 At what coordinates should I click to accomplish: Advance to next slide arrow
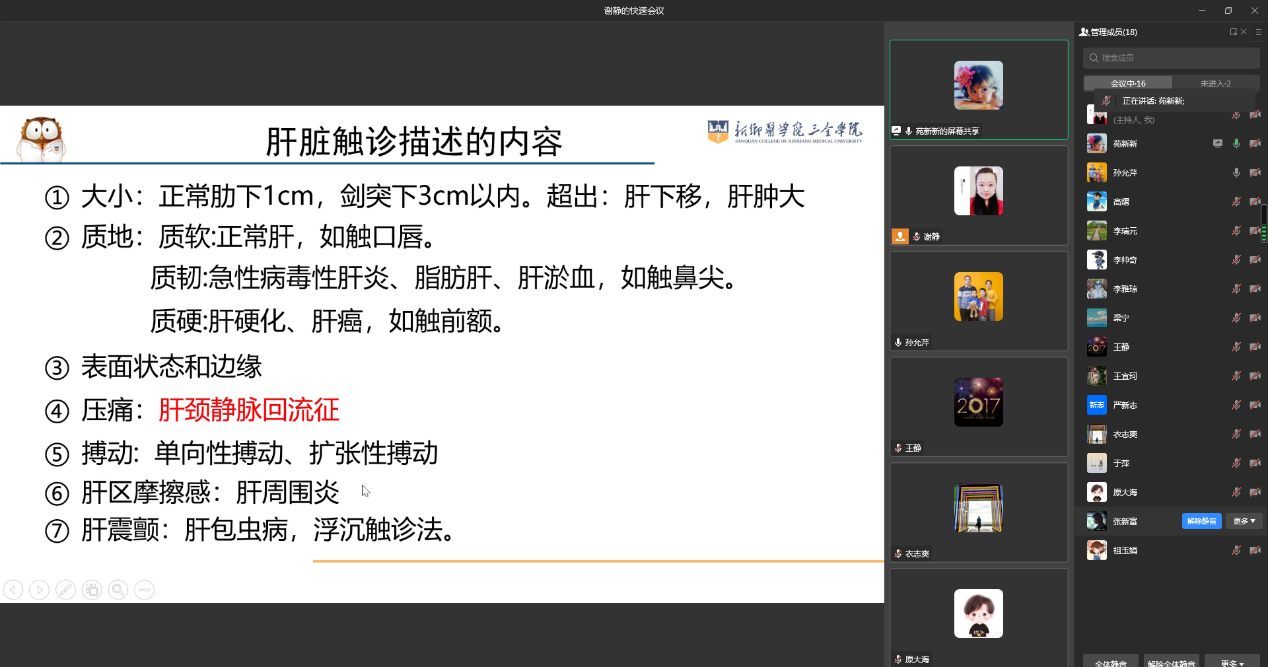[39, 590]
